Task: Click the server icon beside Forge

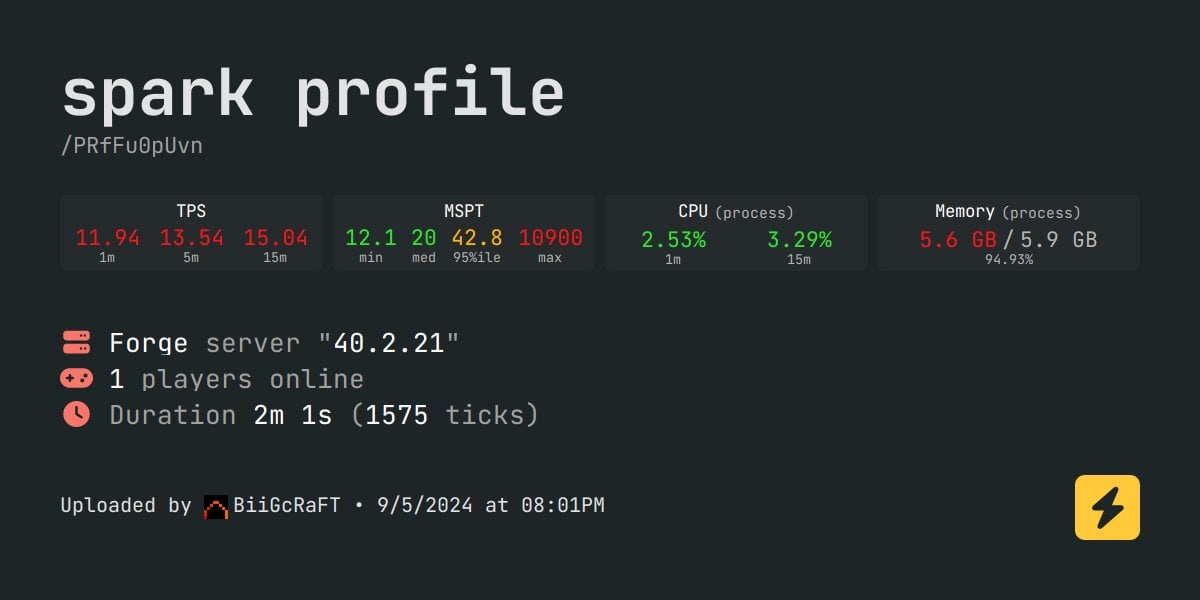Action: point(77,343)
